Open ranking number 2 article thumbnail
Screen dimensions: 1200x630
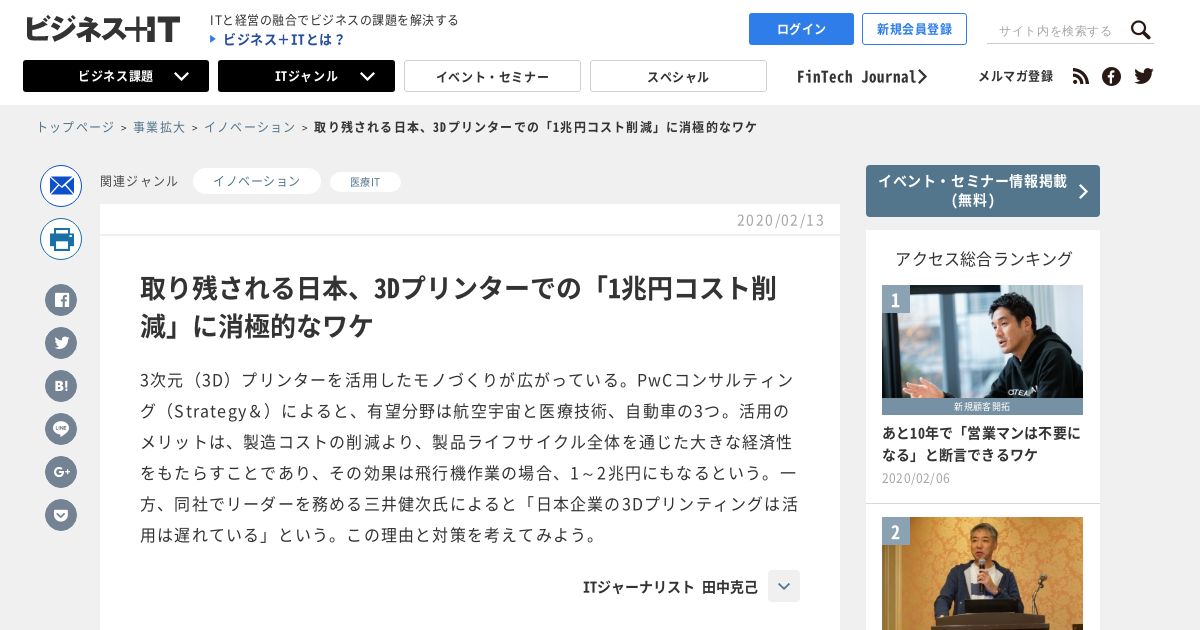[982, 573]
